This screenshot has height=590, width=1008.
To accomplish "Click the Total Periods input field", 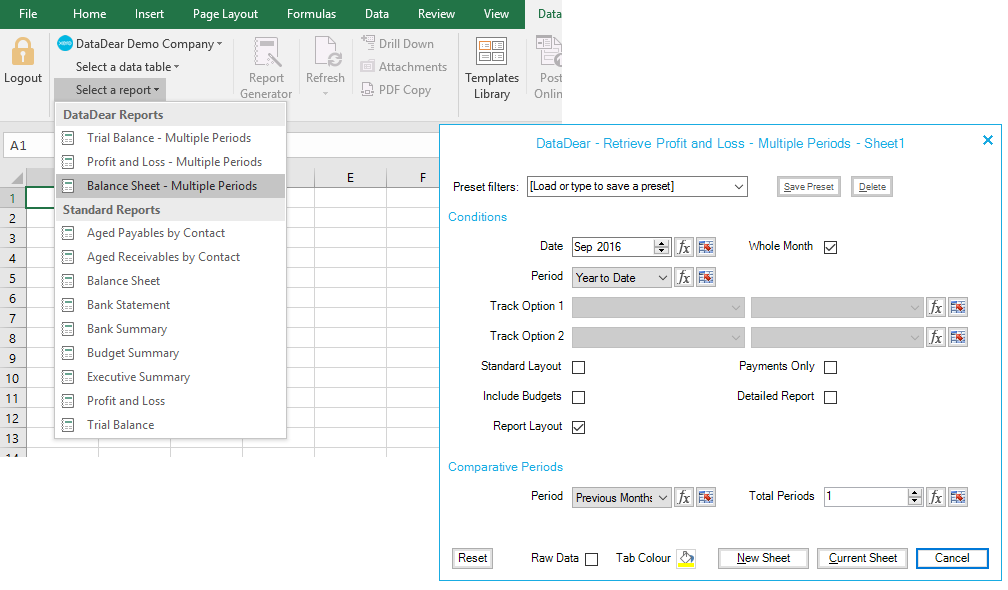I will pos(866,497).
